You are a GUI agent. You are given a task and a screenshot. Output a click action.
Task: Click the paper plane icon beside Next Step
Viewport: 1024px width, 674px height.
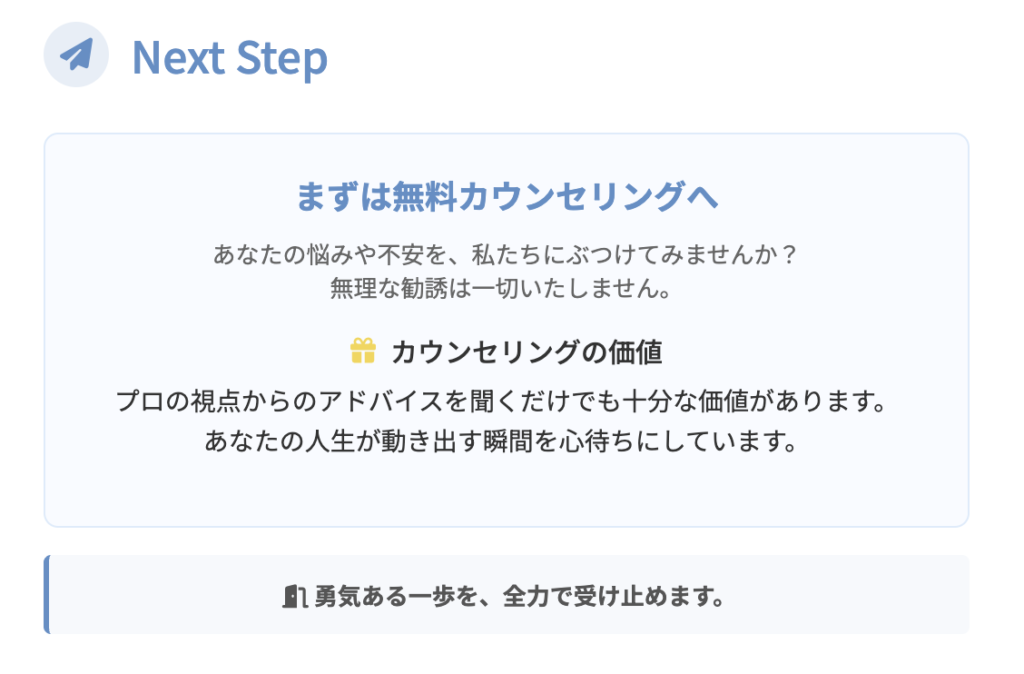pos(76,55)
